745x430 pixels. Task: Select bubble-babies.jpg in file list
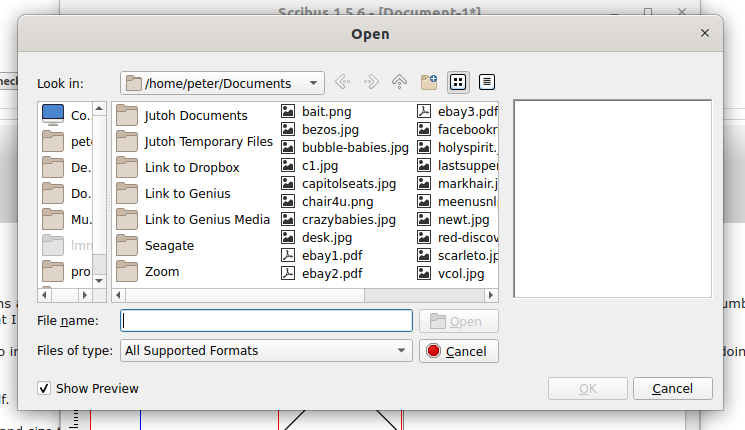pos(354,147)
